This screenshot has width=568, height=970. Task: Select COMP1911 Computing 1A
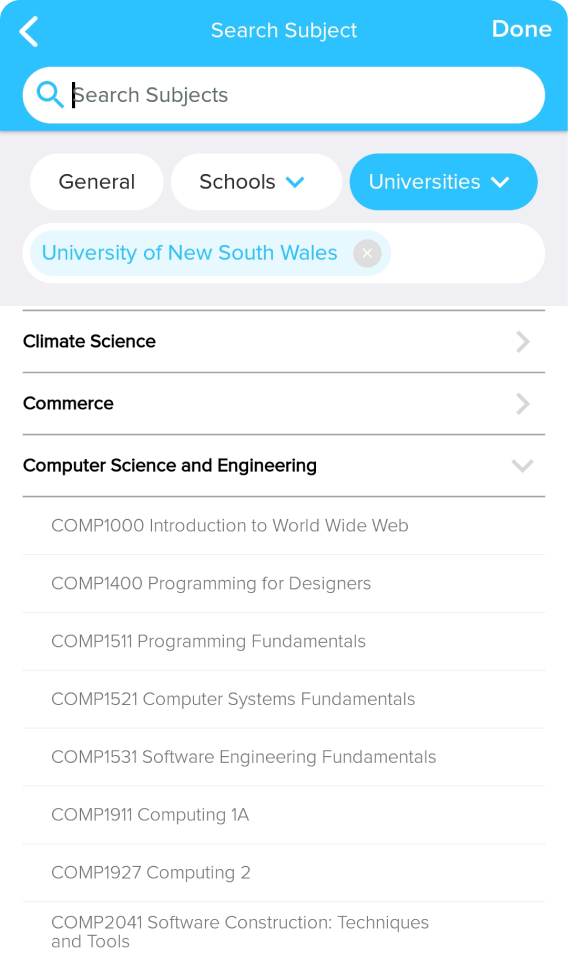click(x=284, y=815)
